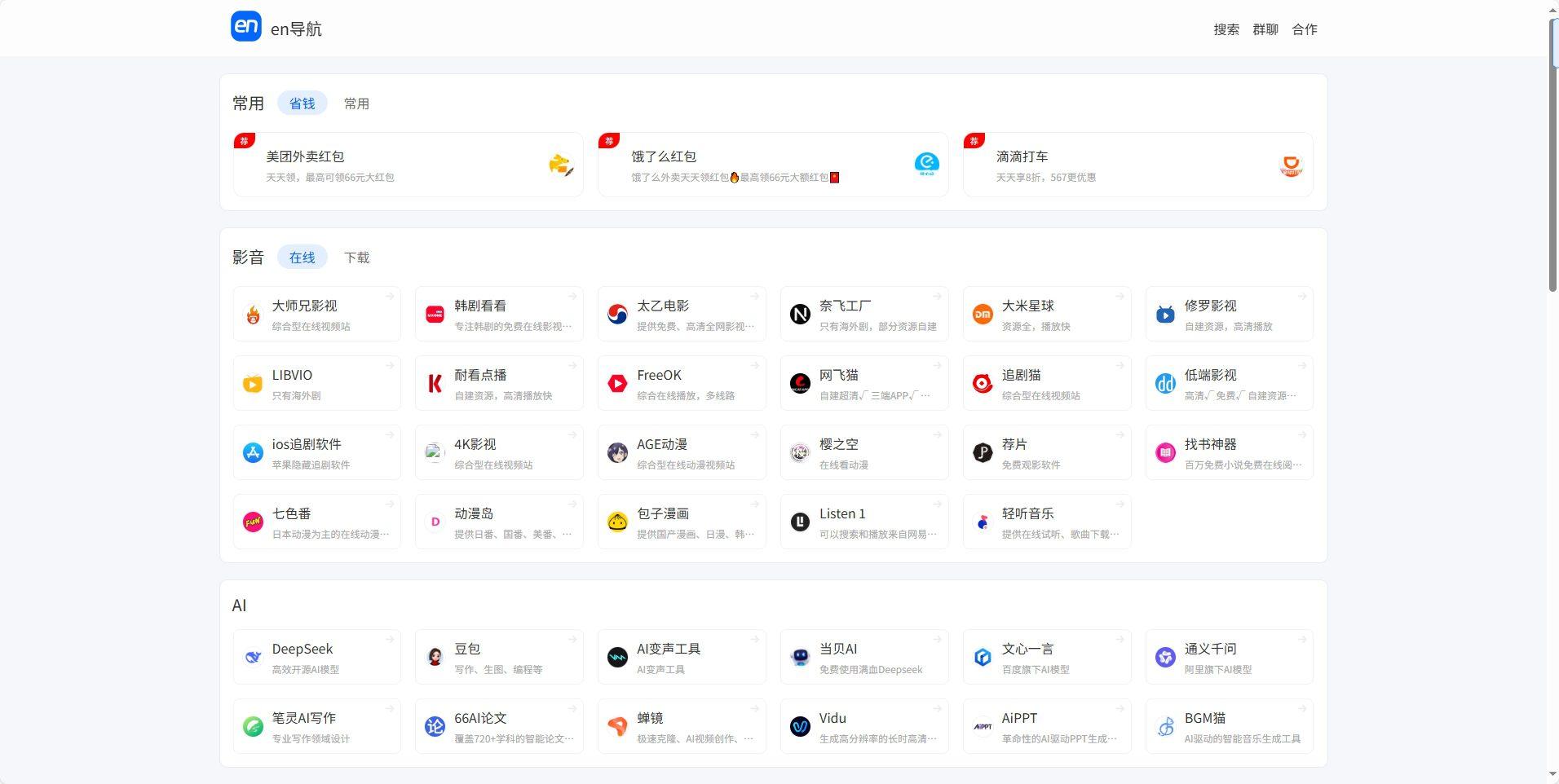
Task: Open the Listen 1 music link
Action: point(864,522)
